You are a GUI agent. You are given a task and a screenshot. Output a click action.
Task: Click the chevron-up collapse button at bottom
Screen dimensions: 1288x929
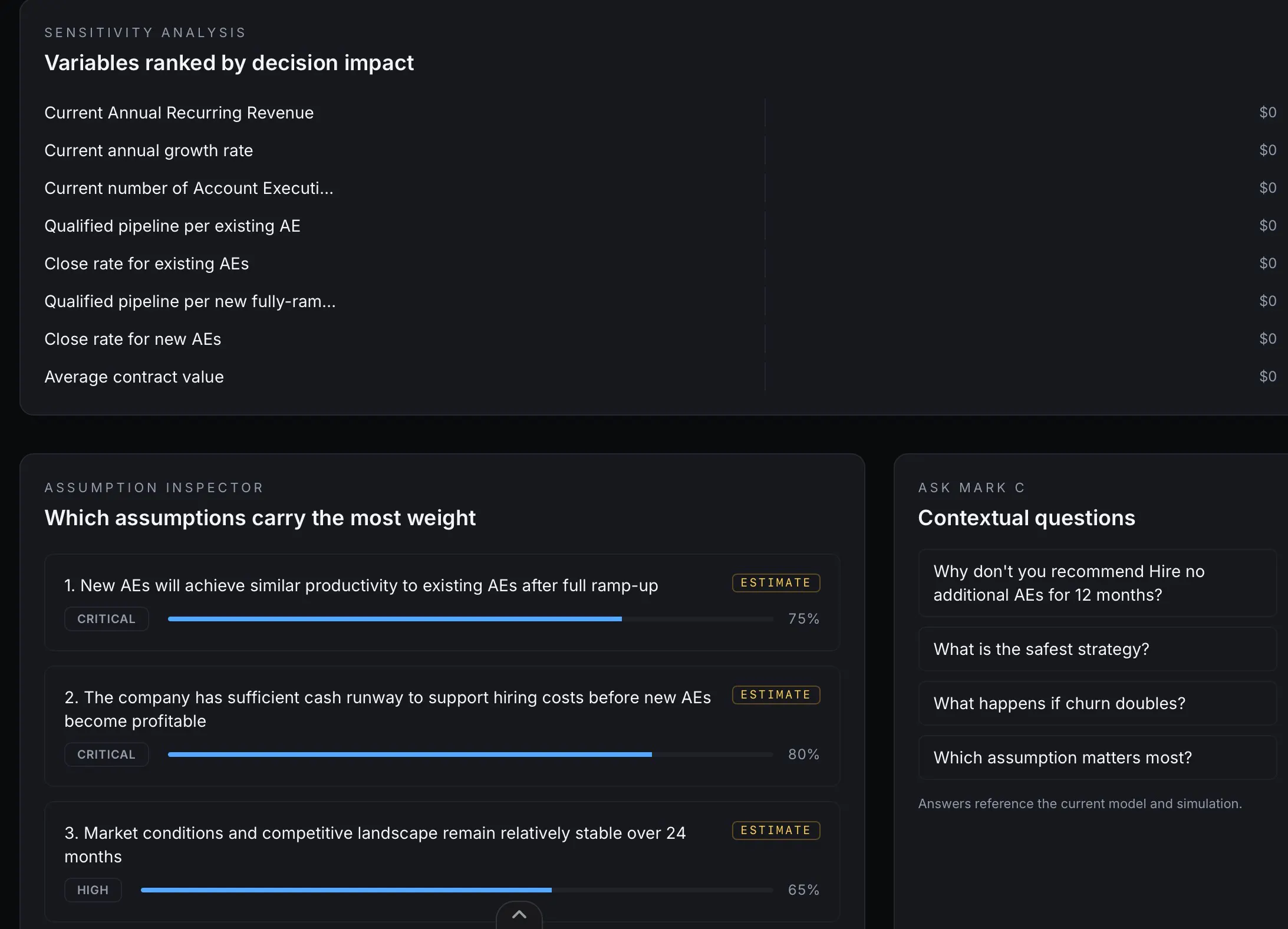coord(519,915)
